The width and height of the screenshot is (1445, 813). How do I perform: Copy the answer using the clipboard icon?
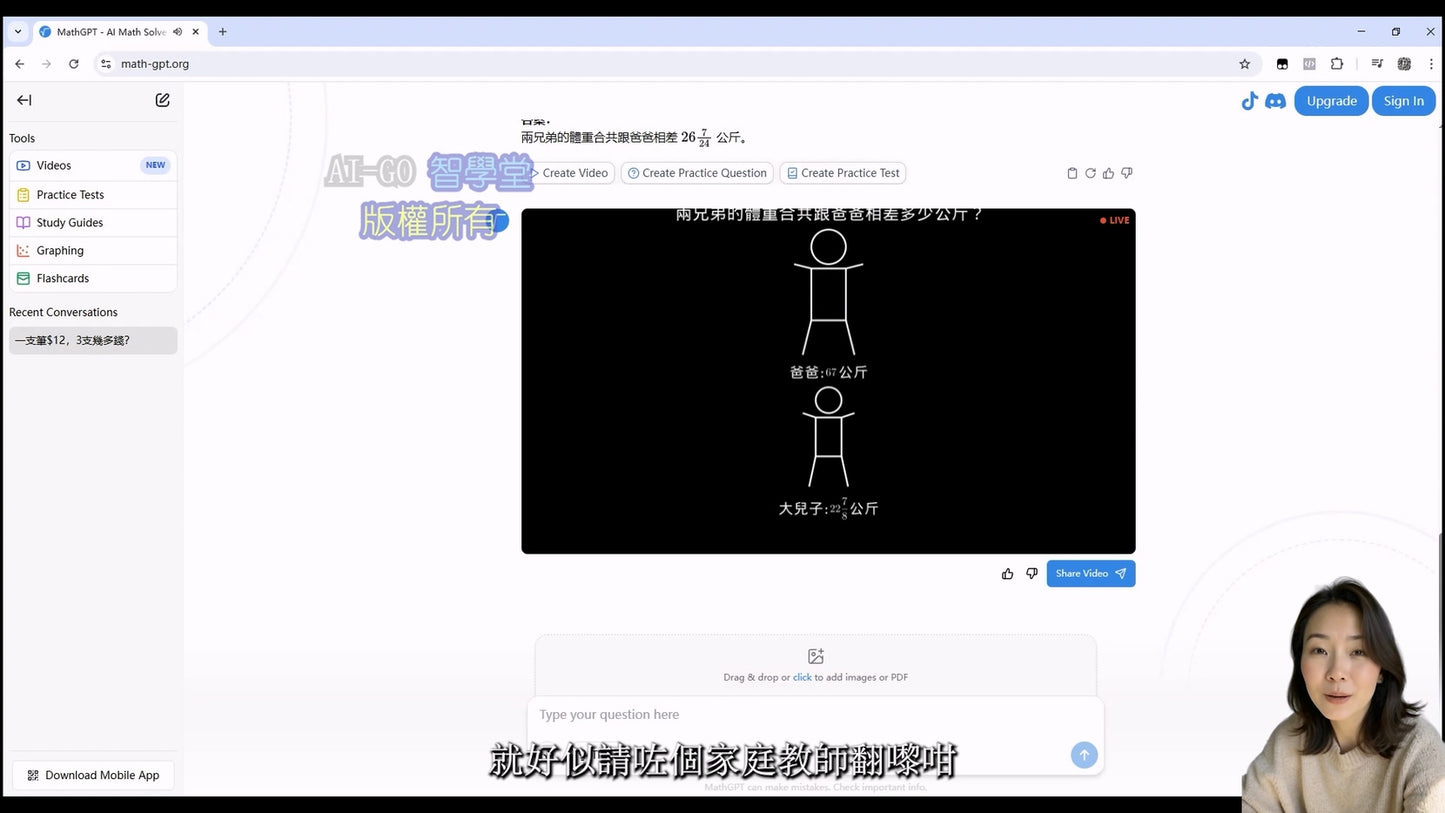[x=1071, y=173]
